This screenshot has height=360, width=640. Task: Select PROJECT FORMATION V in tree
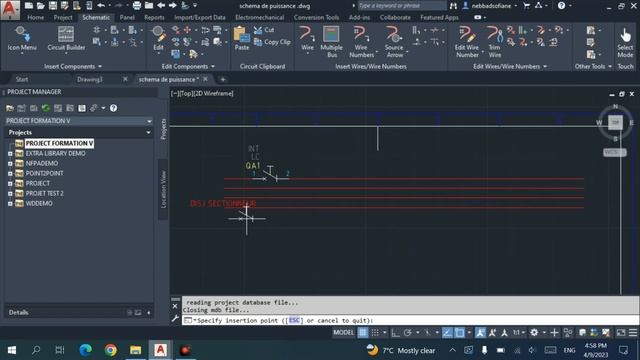[x=59, y=143]
